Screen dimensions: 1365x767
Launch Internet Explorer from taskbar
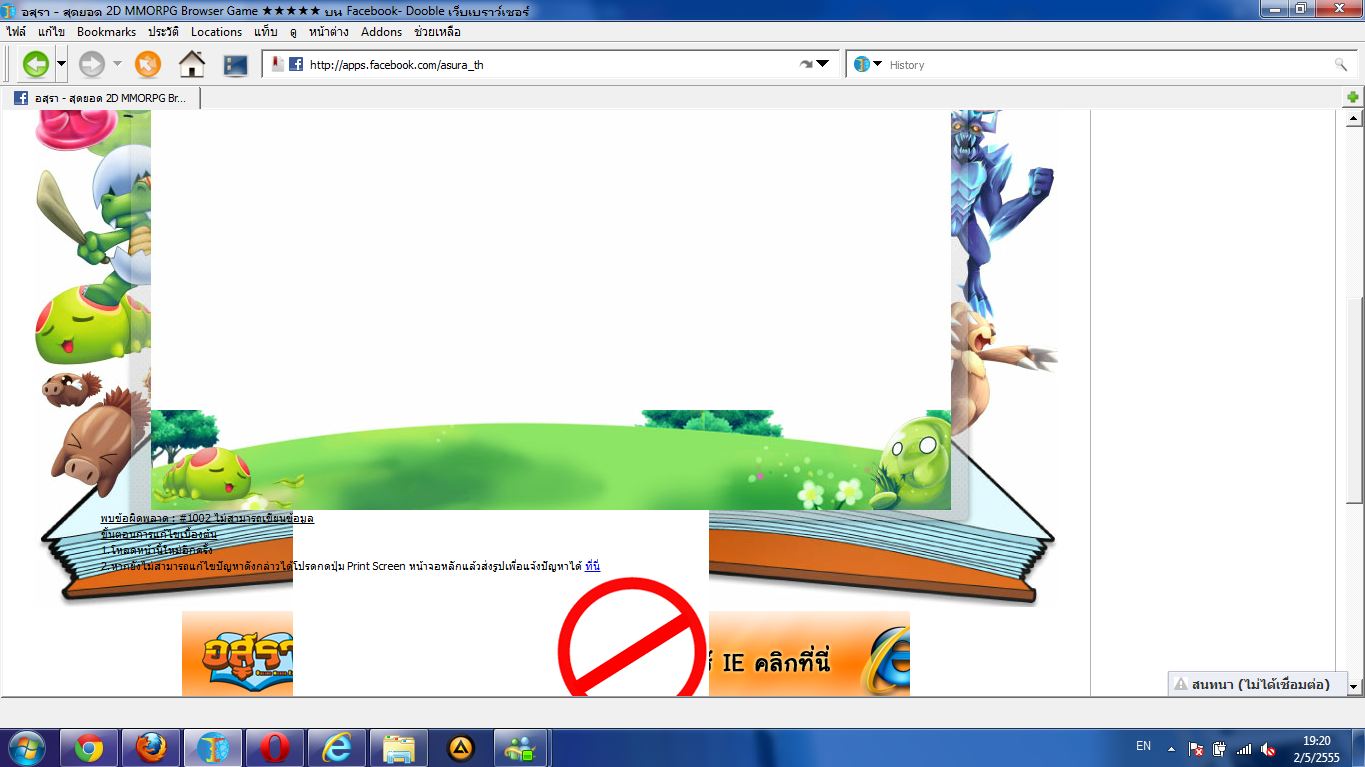pos(336,748)
